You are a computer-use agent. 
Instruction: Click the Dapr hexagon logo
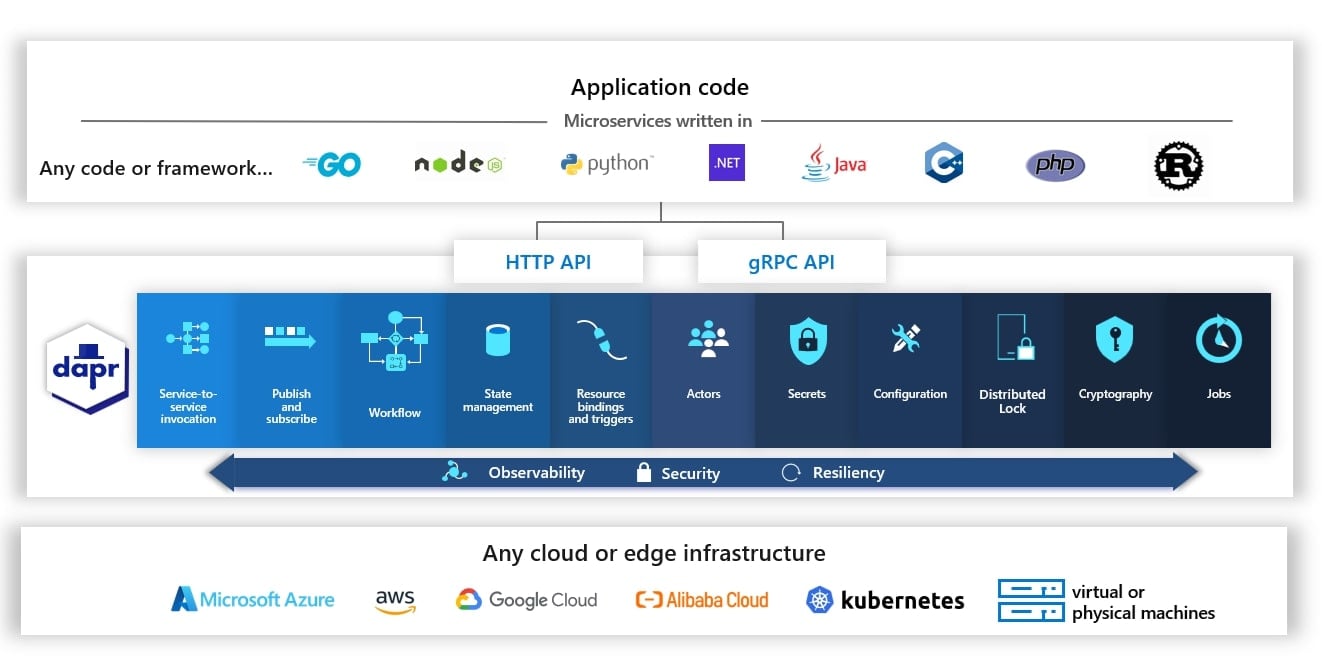[87, 368]
